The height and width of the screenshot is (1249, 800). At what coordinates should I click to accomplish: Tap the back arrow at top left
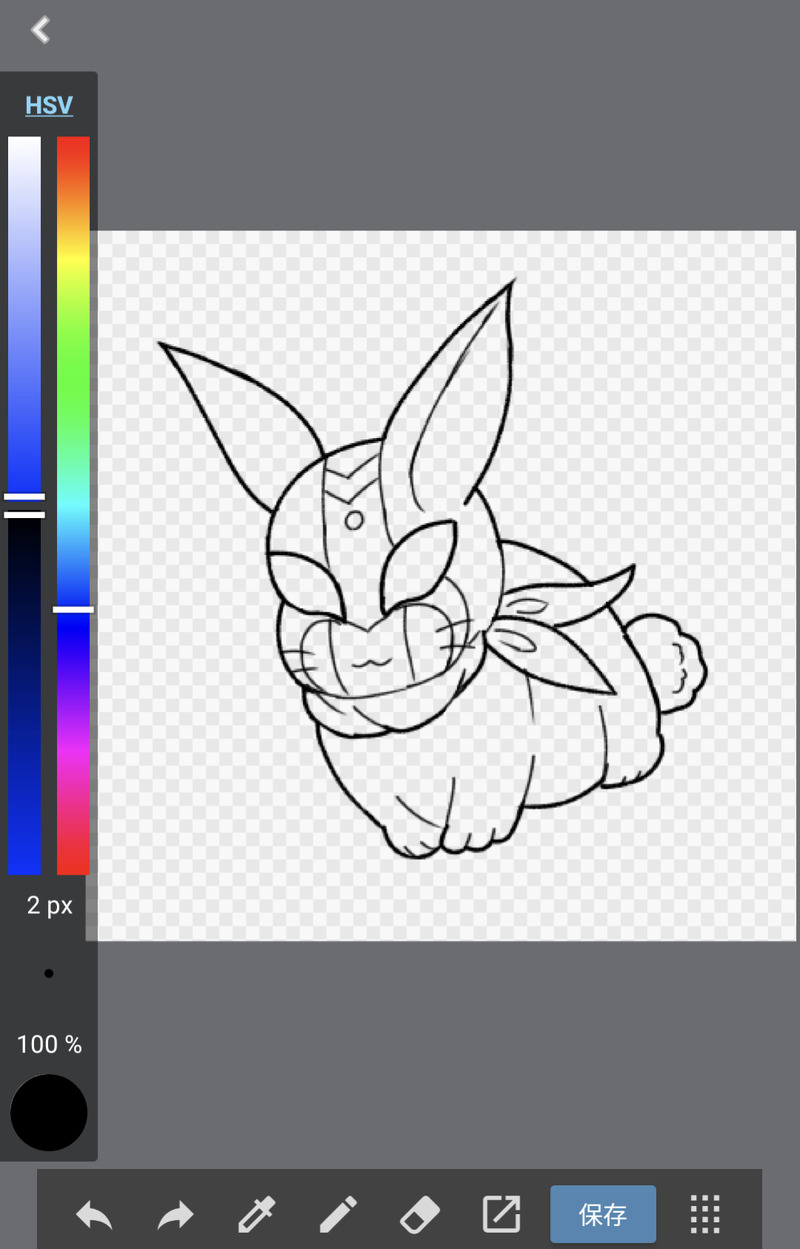pos(40,30)
